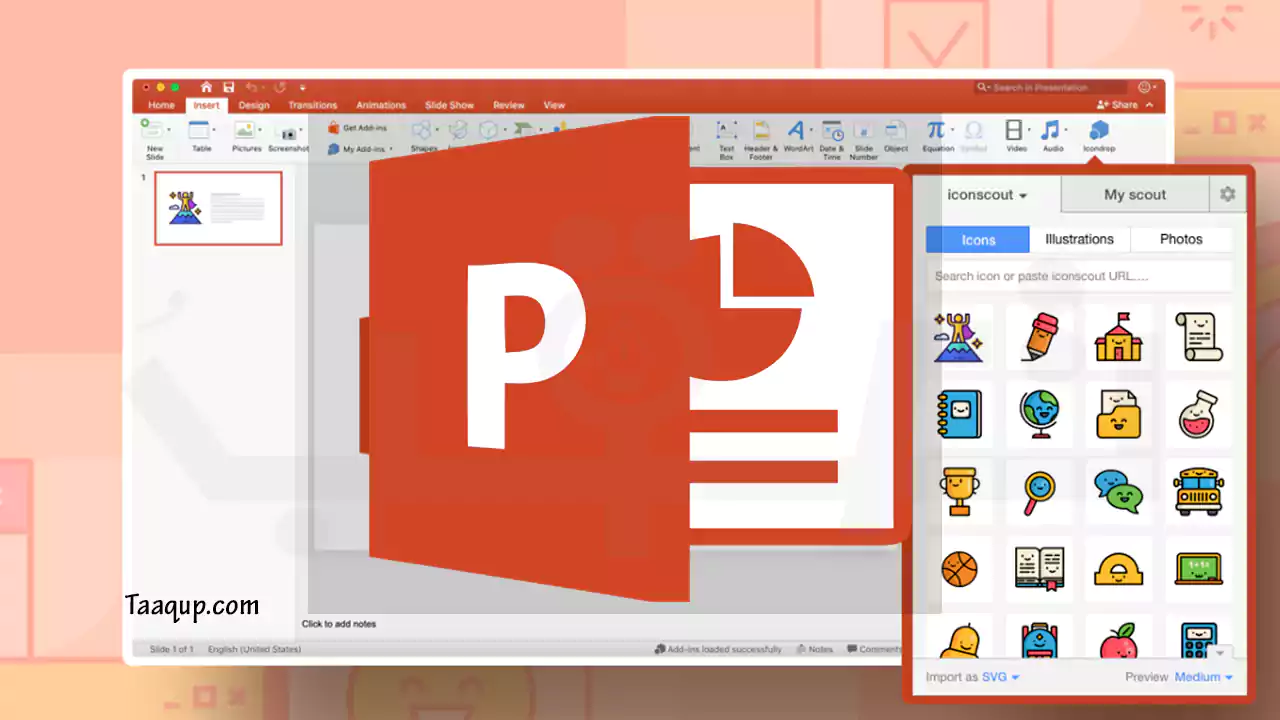Open the Icondrop add-in

tap(1099, 136)
